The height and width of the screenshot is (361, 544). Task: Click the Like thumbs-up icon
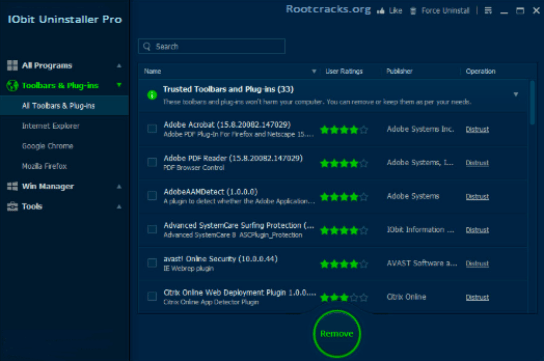(x=381, y=11)
